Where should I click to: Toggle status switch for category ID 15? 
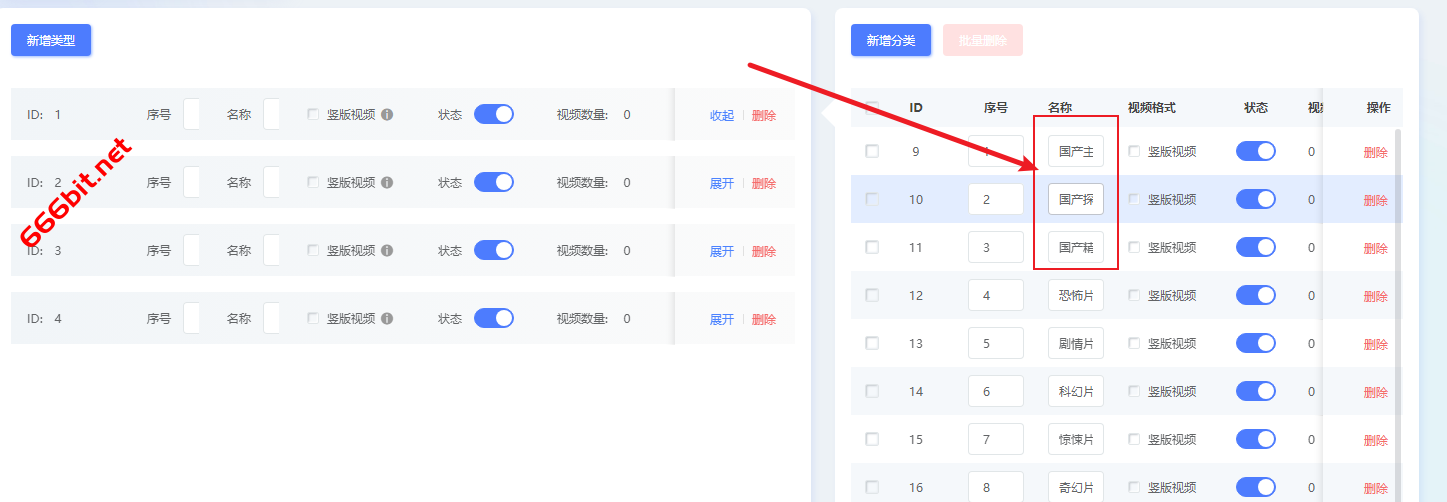coord(1256,439)
